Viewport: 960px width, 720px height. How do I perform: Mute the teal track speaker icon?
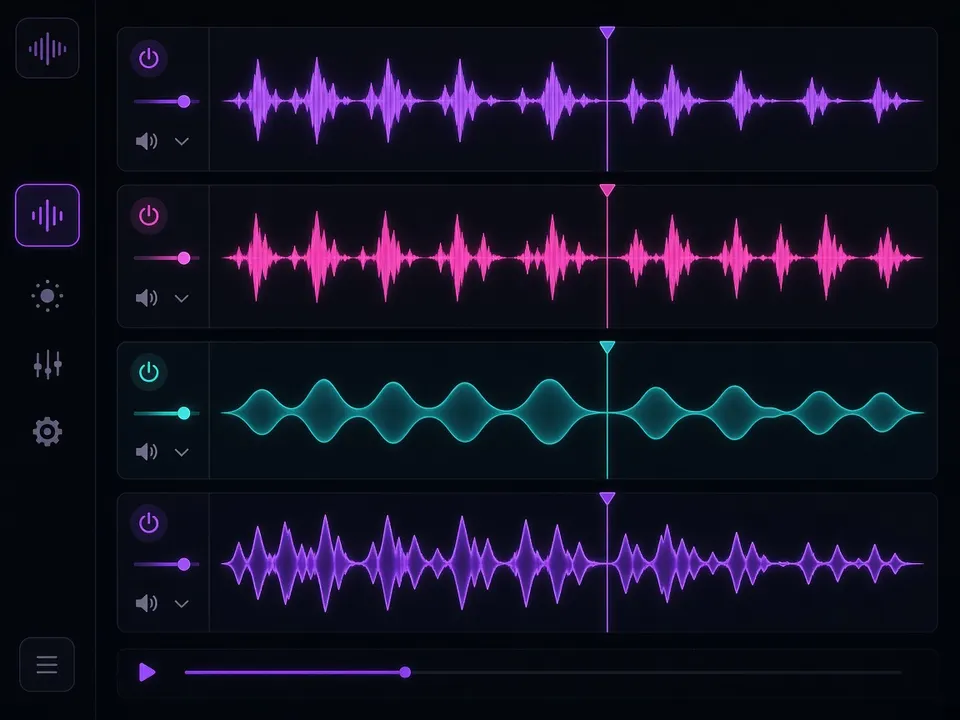[146, 452]
